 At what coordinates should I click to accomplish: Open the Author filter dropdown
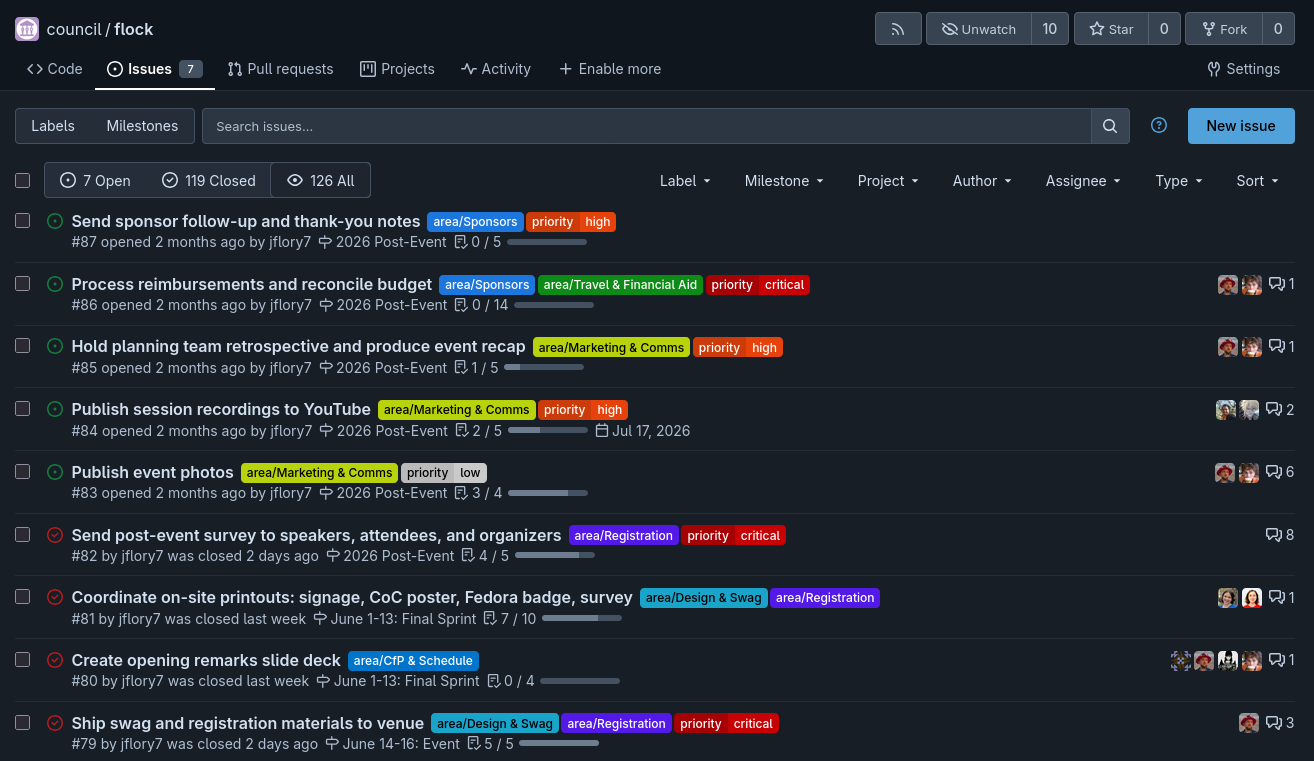tap(982, 181)
